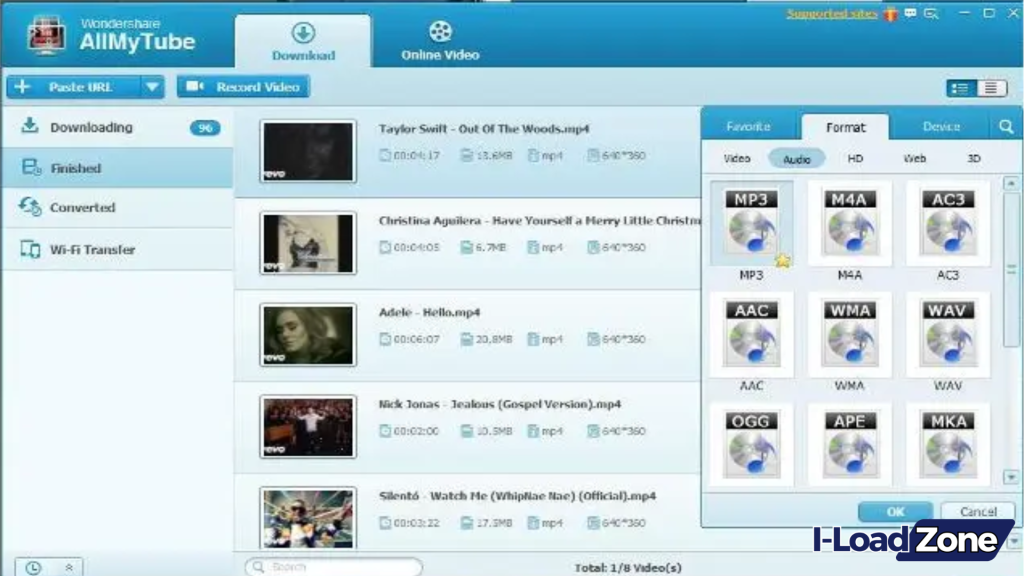Select the Silentó Watch Me thumbnail
This screenshot has height=576, width=1024.
coord(308,519)
